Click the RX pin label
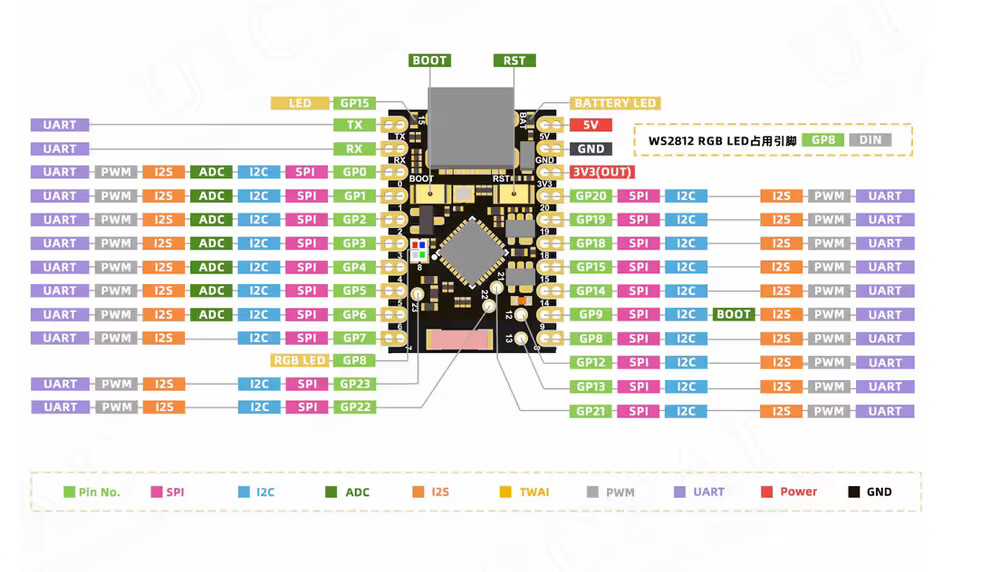 (x=355, y=149)
